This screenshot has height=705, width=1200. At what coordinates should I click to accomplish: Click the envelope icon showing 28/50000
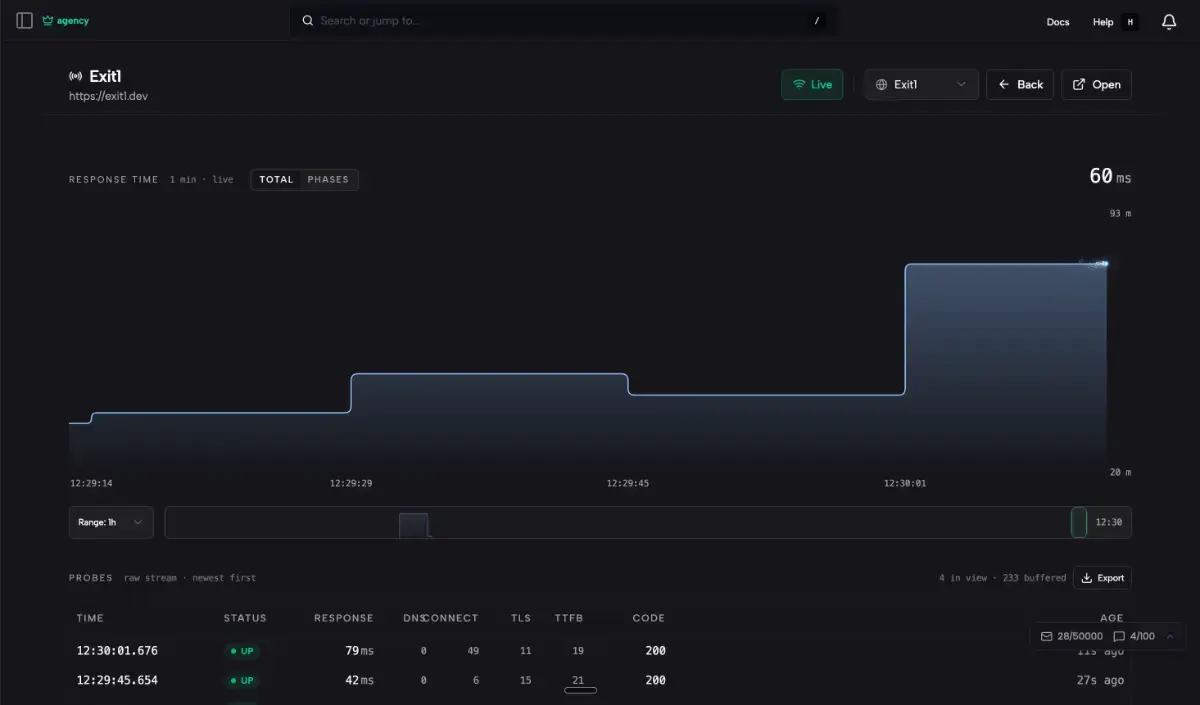[1046, 636]
